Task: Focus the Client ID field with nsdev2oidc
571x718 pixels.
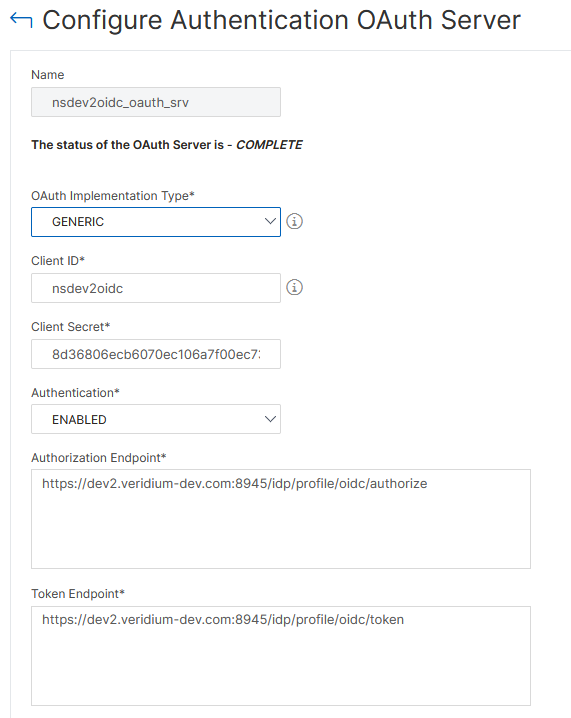Action: [x=156, y=288]
